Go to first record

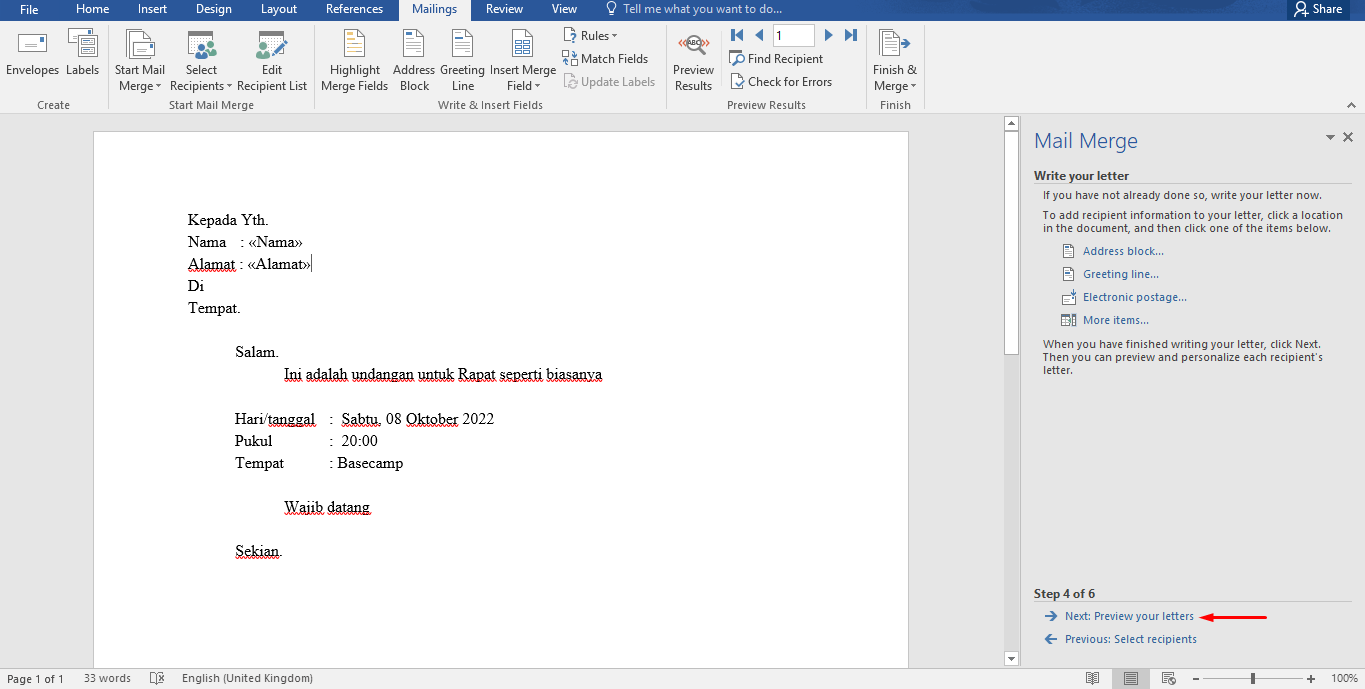coord(737,35)
